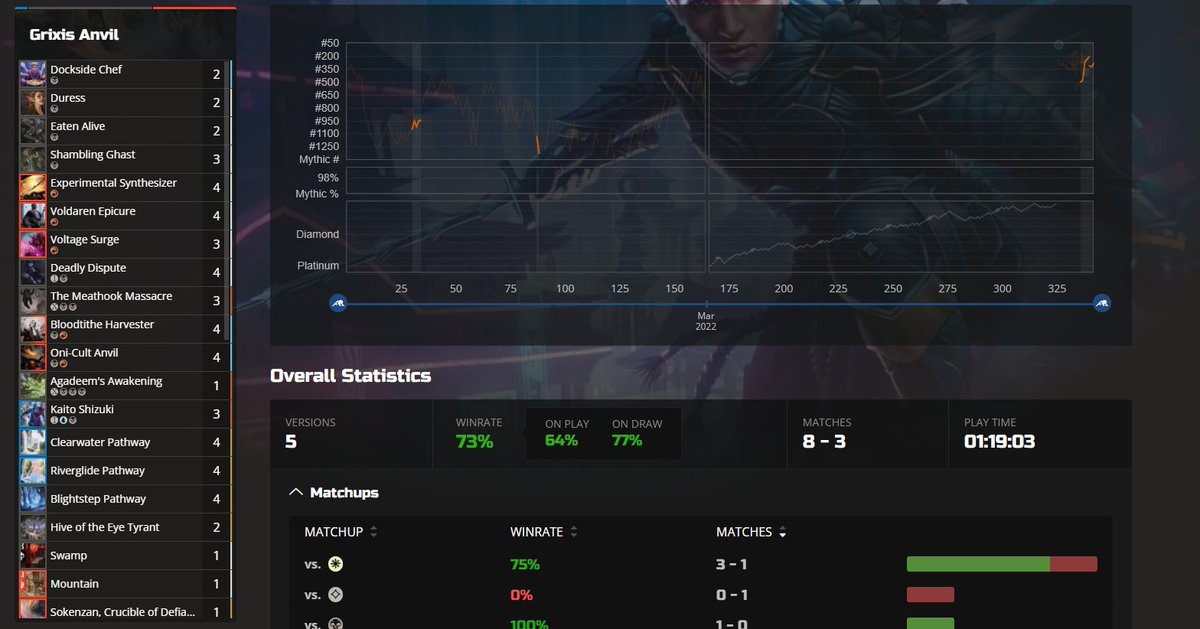Click The Meathook Massacre card art icon

coord(33,301)
